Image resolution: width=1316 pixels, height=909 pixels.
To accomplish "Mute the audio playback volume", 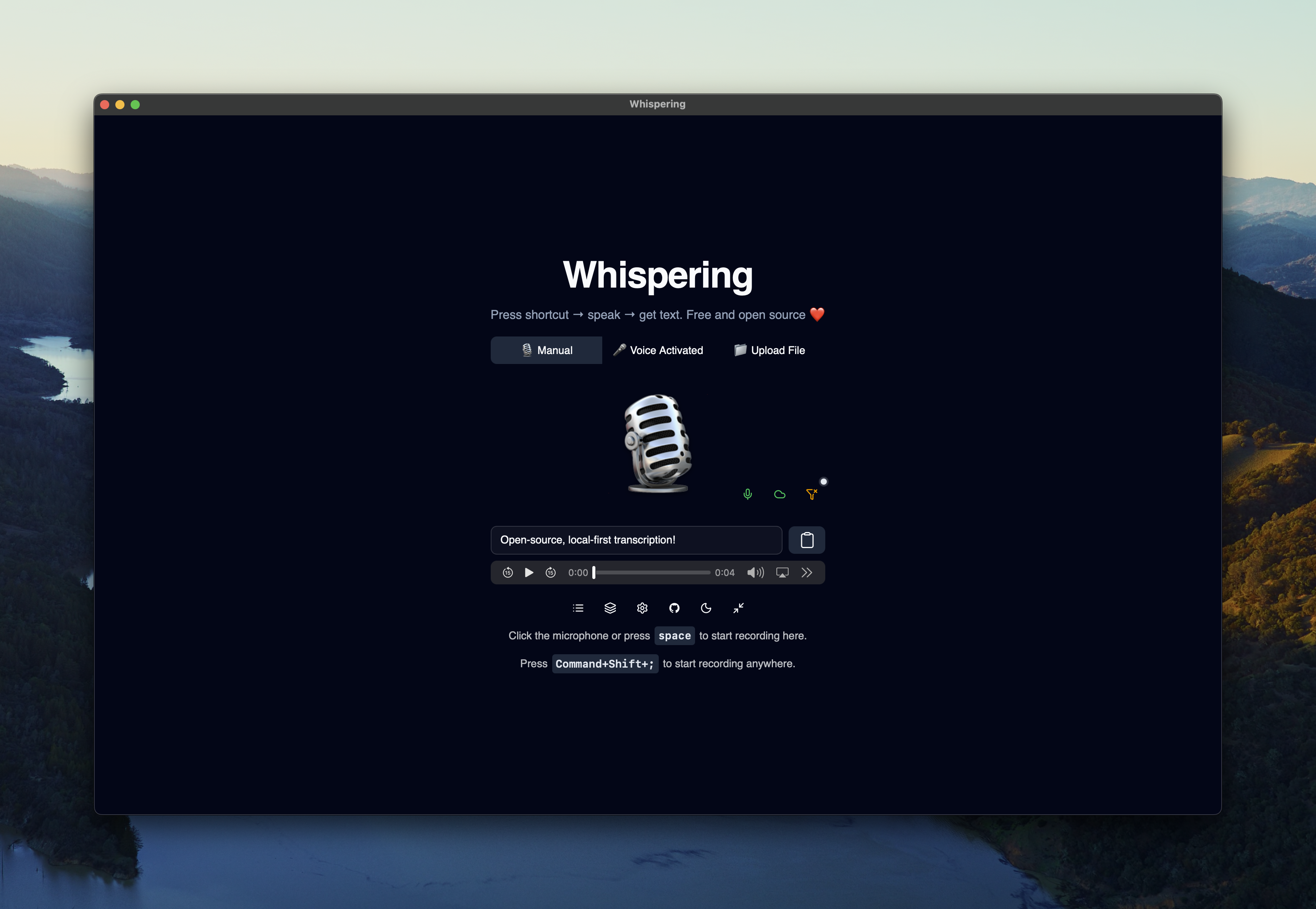I will (755, 573).
